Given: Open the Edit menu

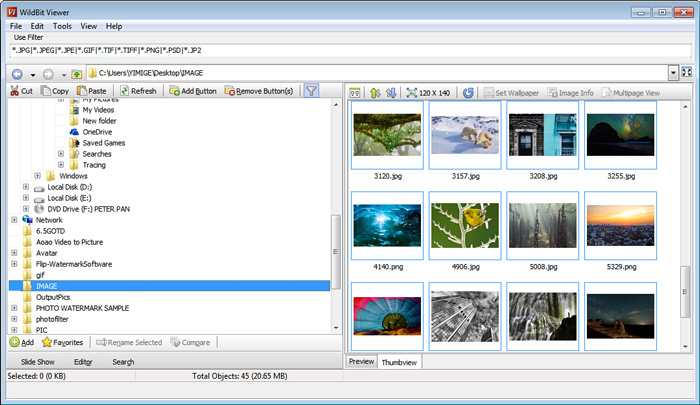Looking at the screenshot, I should pyautogui.click(x=37, y=26).
